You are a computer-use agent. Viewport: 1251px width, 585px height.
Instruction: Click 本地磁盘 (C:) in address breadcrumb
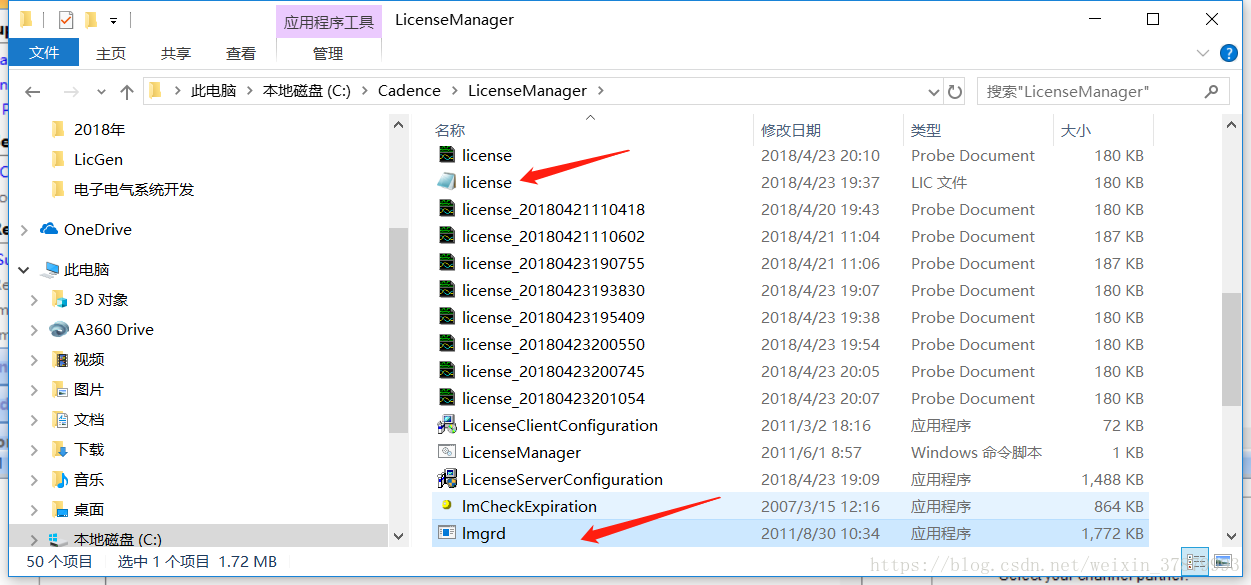[x=307, y=91]
